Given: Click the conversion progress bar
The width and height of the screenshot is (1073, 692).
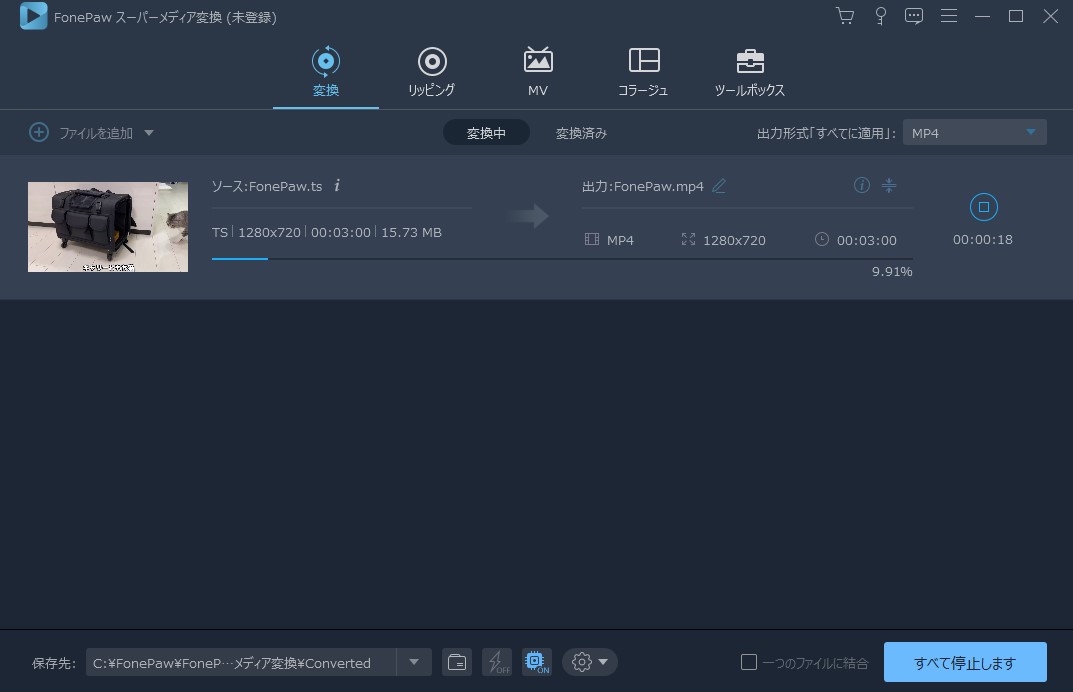Looking at the screenshot, I should point(562,259).
